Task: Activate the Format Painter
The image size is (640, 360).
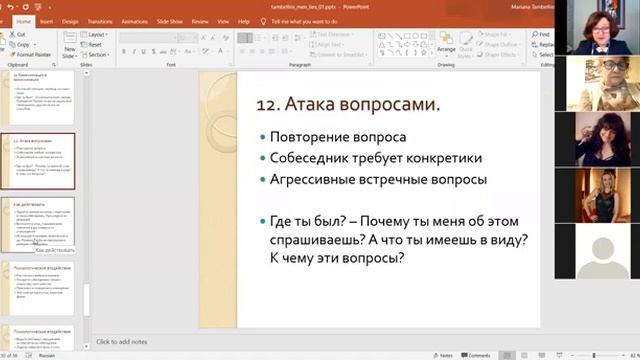Action: (x=31, y=55)
